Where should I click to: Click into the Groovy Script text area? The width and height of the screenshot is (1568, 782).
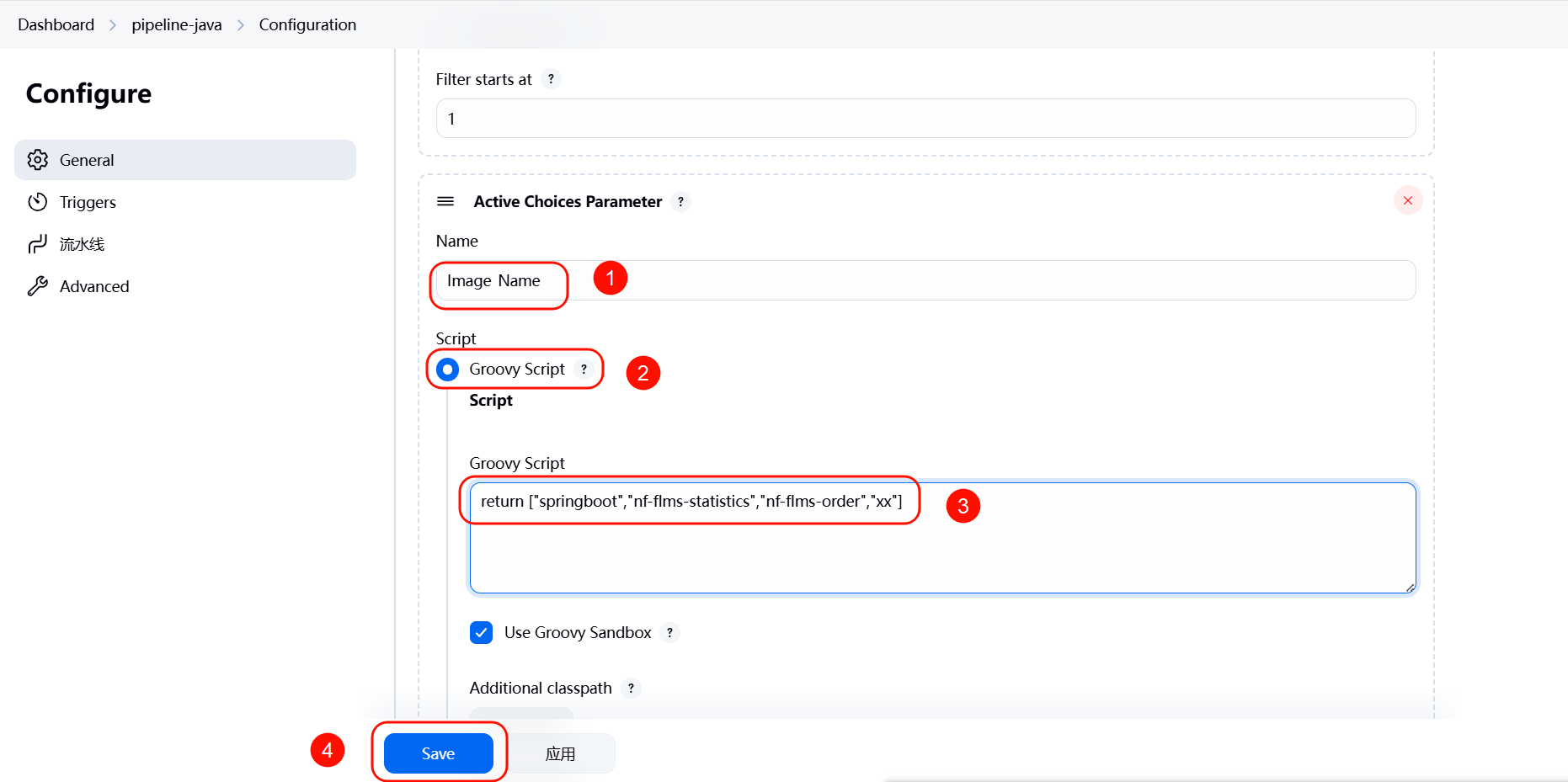coord(941,547)
